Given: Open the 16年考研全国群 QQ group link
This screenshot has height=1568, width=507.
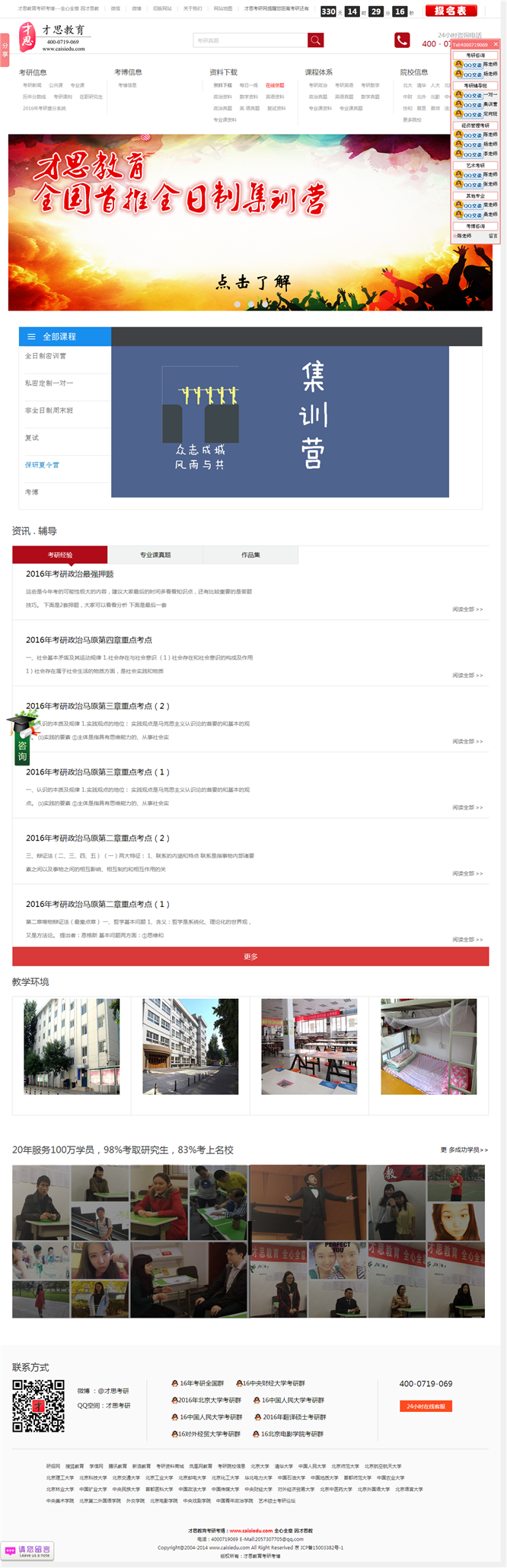Looking at the screenshot, I should pyautogui.click(x=198, y=1383).
